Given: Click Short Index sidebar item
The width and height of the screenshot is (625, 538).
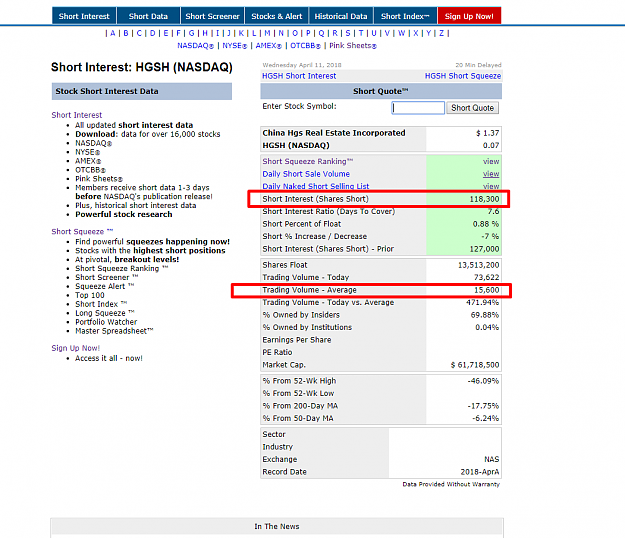Looking at the screenshot, I should [x=101, y=304].
